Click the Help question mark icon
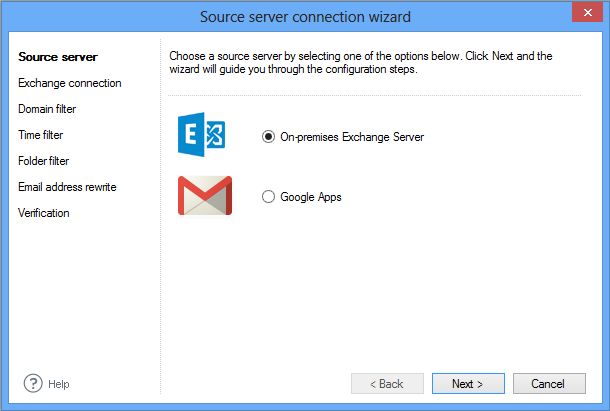 33,383
